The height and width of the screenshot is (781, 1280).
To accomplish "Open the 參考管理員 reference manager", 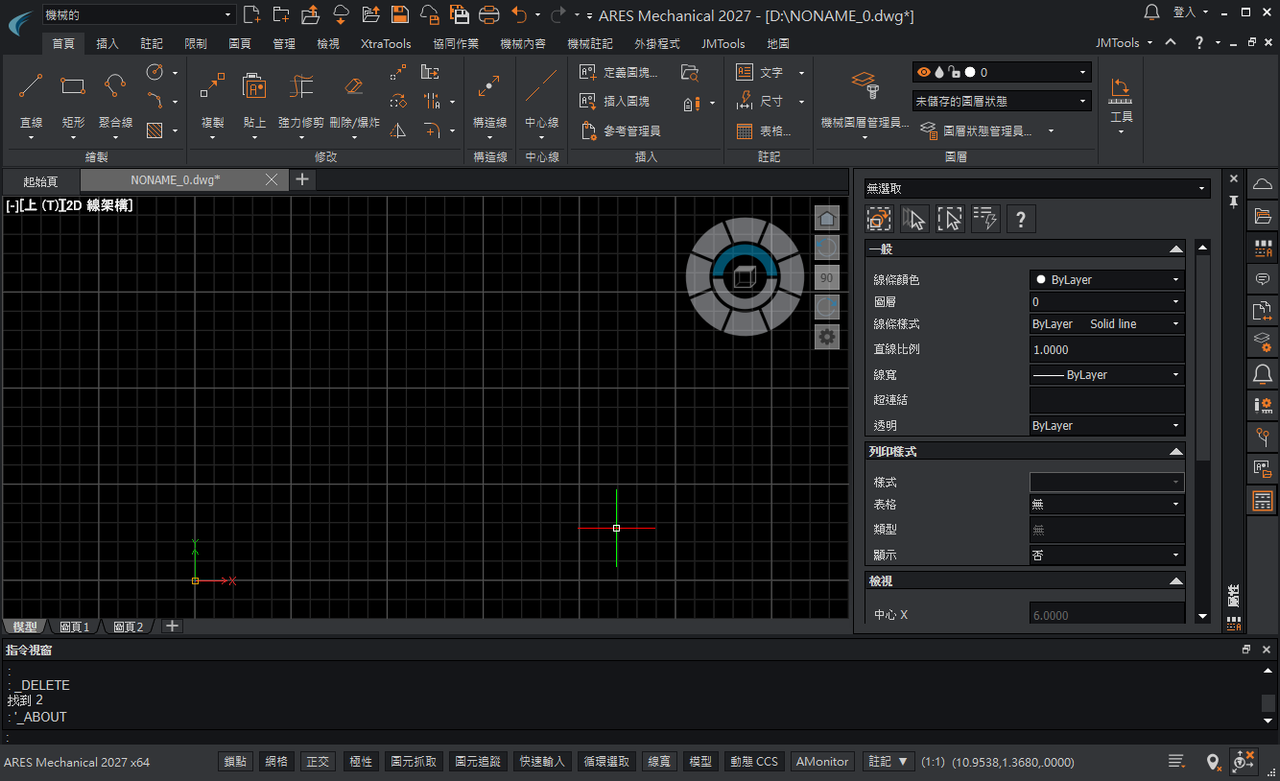I will point(620,131).
